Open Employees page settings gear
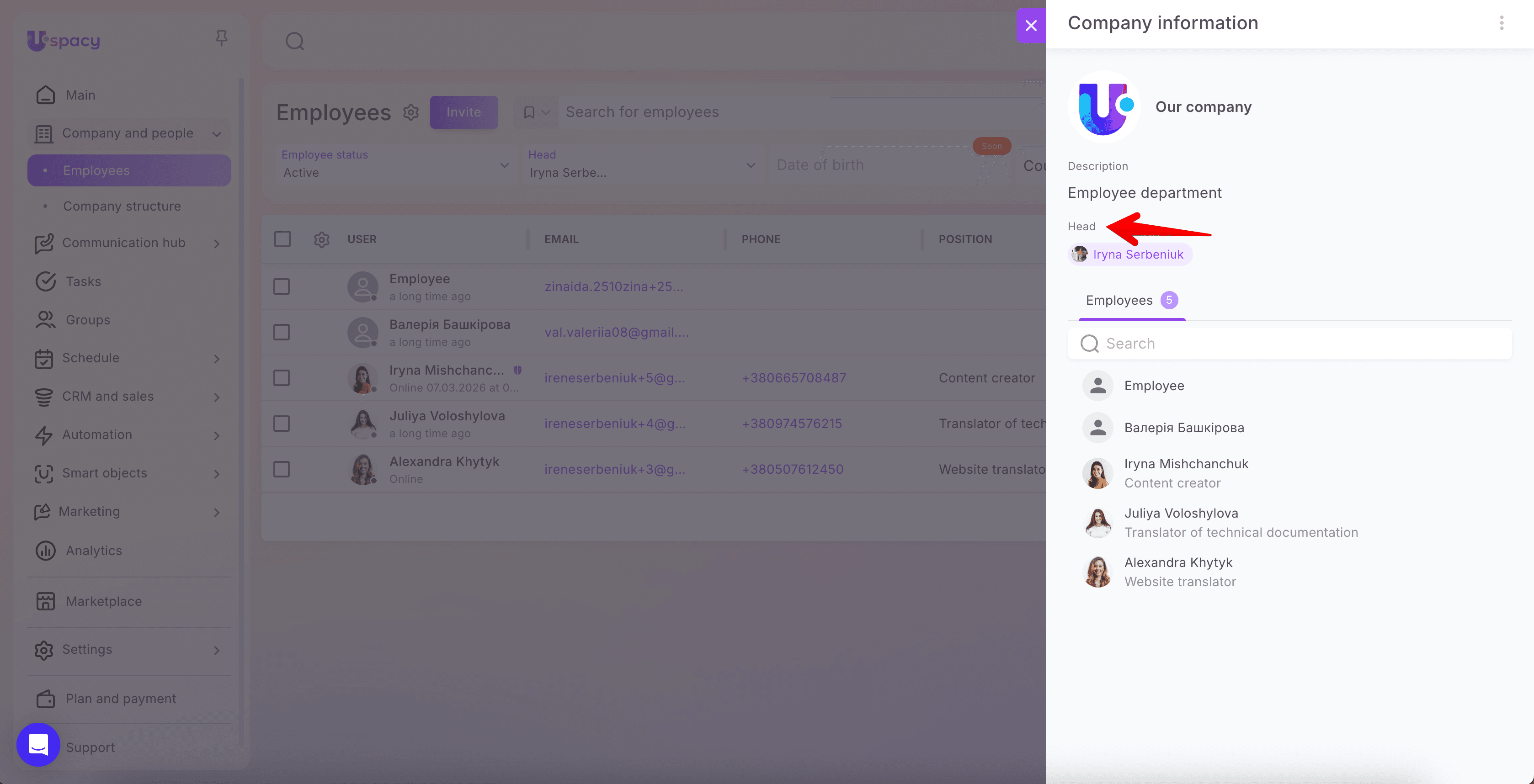 tap(411, 112)
